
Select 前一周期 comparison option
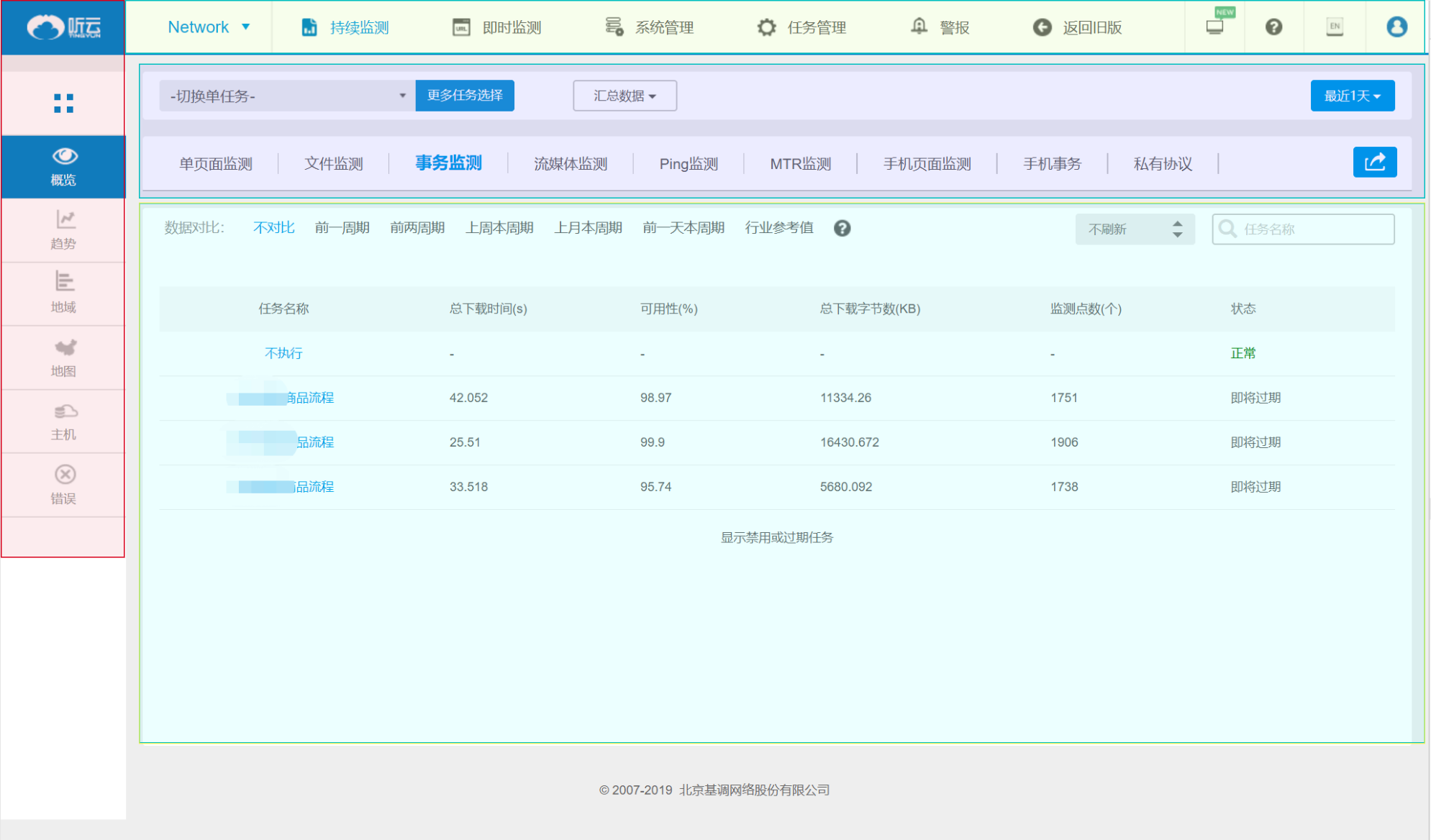[342, 228]
